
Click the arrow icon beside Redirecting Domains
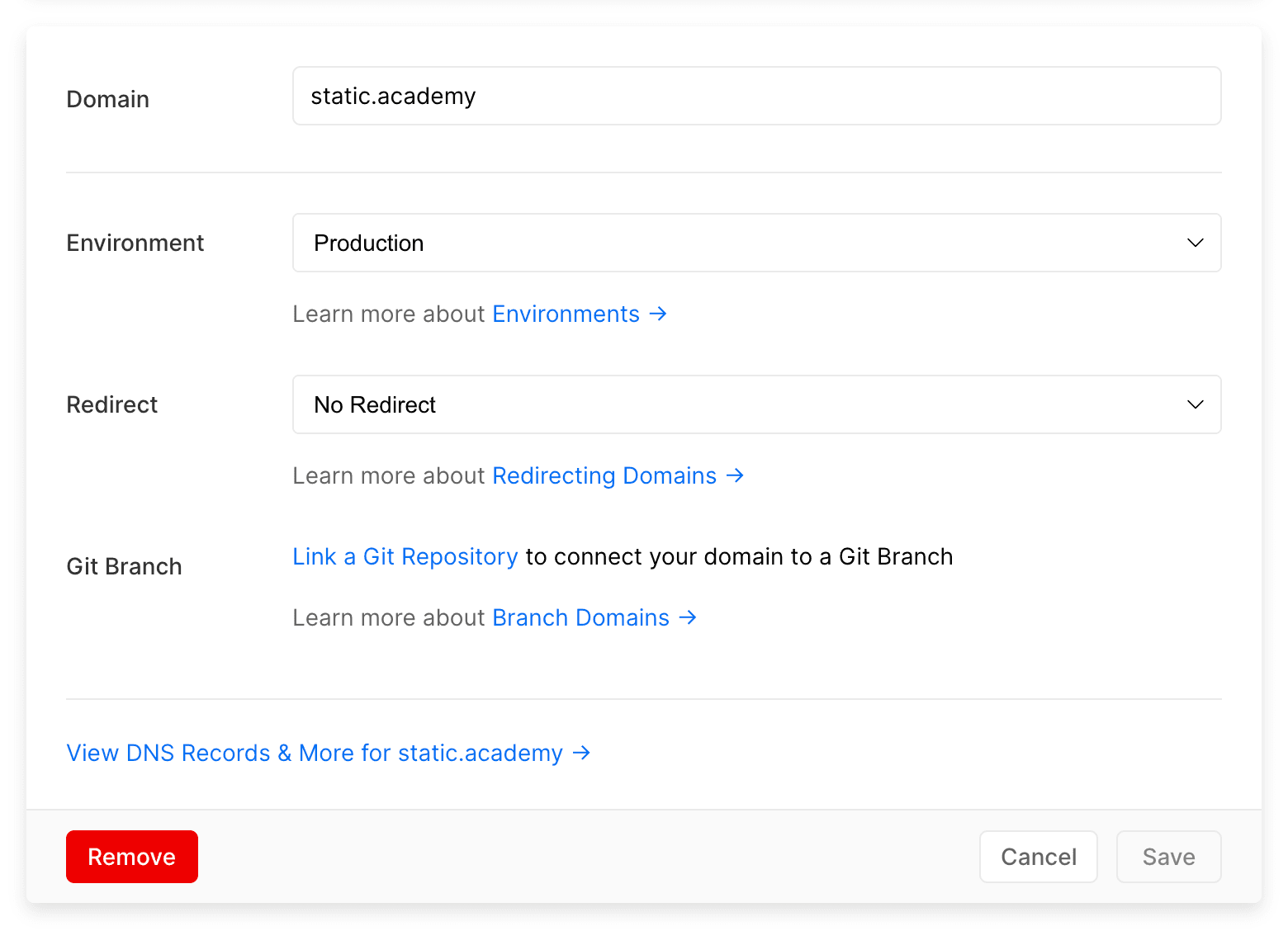[x=735, y=475]
